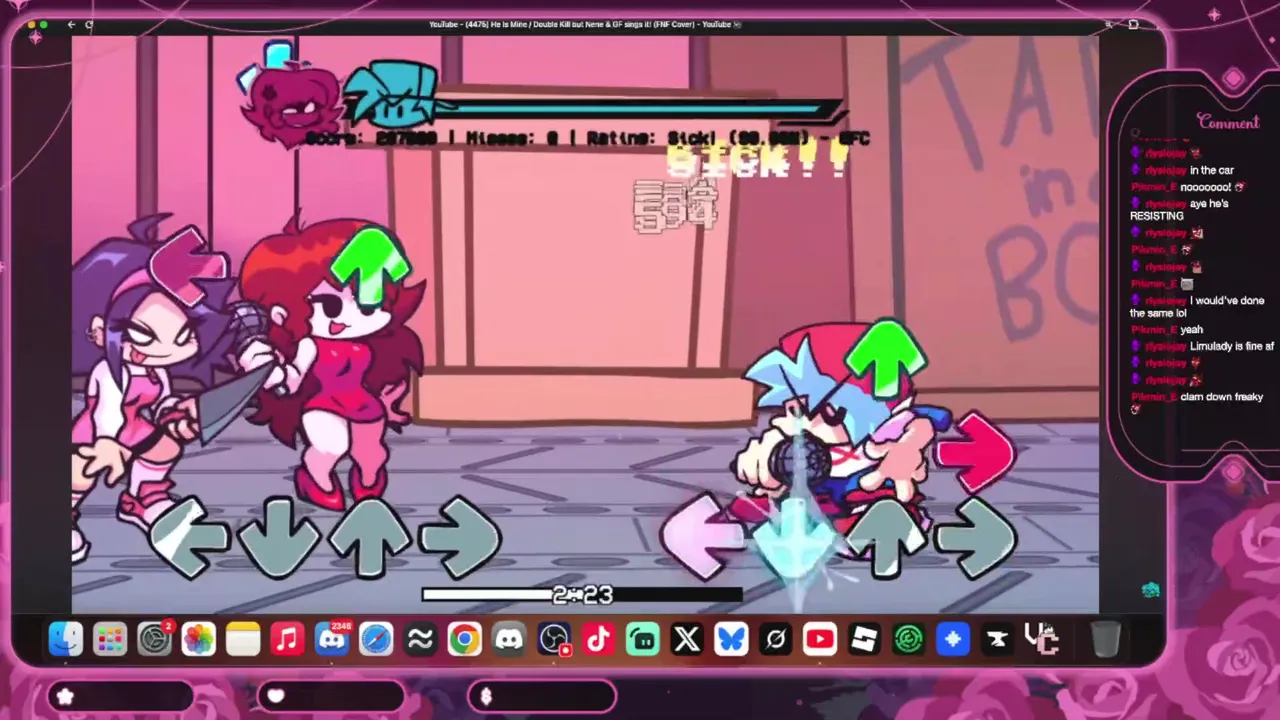Click the gameplay video to pause it
Image resolution: width=1280 pixels, height=720 pixels.
pyautogui.click(x=585, y=325)
